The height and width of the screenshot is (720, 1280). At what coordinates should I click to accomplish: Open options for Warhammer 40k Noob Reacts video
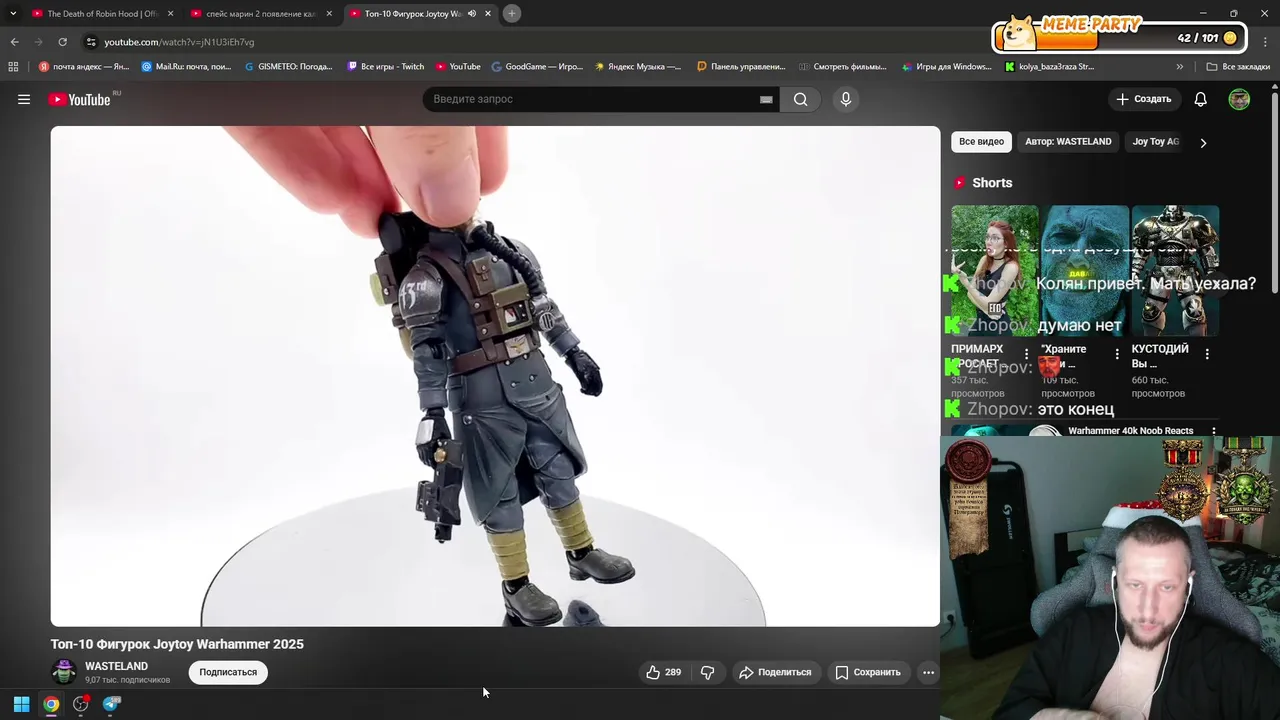(1214, 432)
